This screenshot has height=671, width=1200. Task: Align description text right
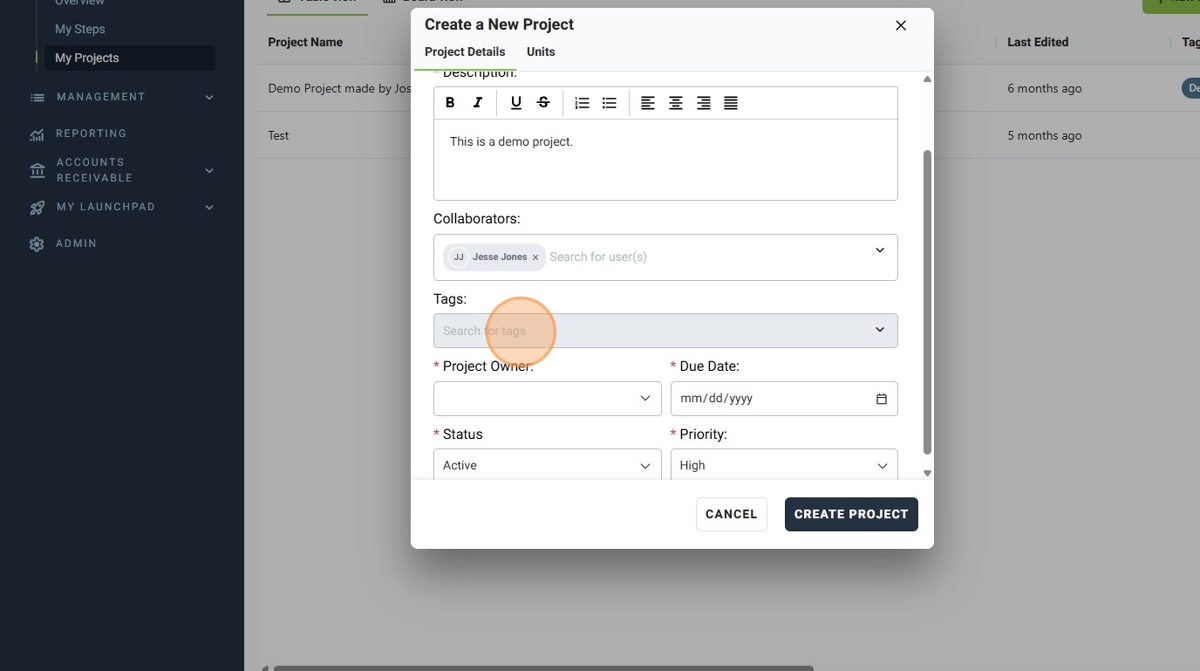tap(704, 103)
